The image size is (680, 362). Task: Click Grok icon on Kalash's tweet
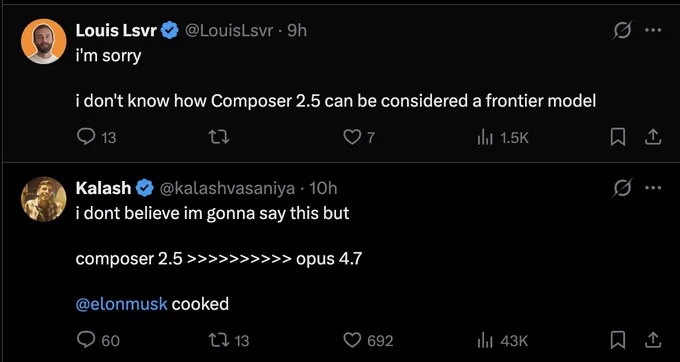[623, 188]
